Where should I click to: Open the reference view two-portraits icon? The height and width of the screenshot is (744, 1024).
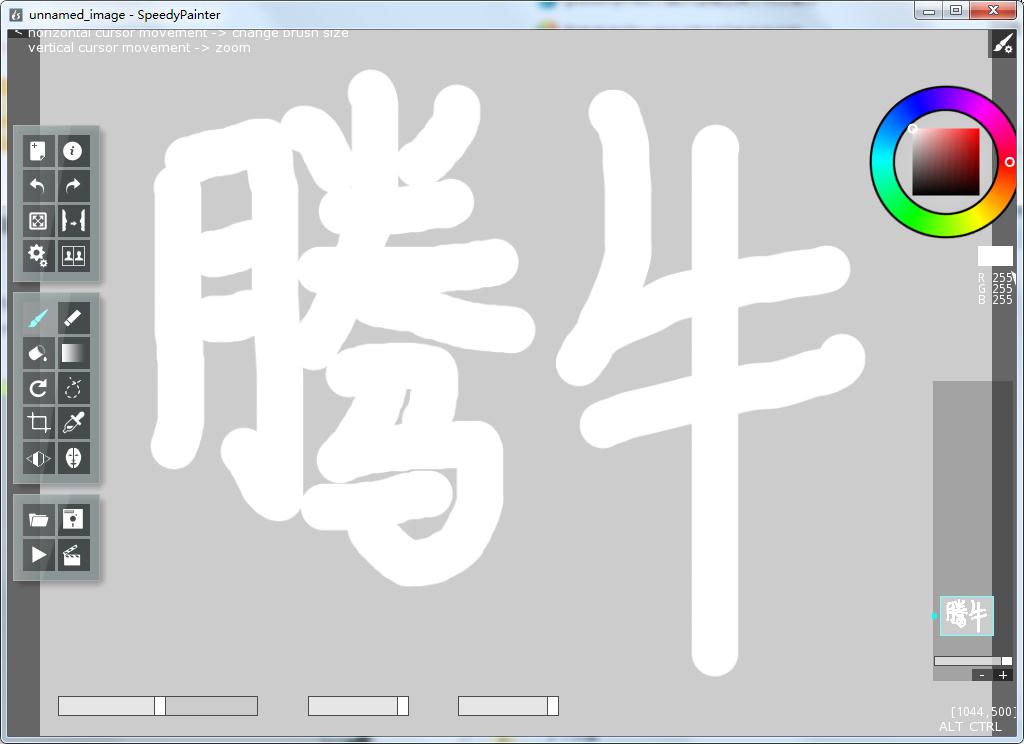73,255
